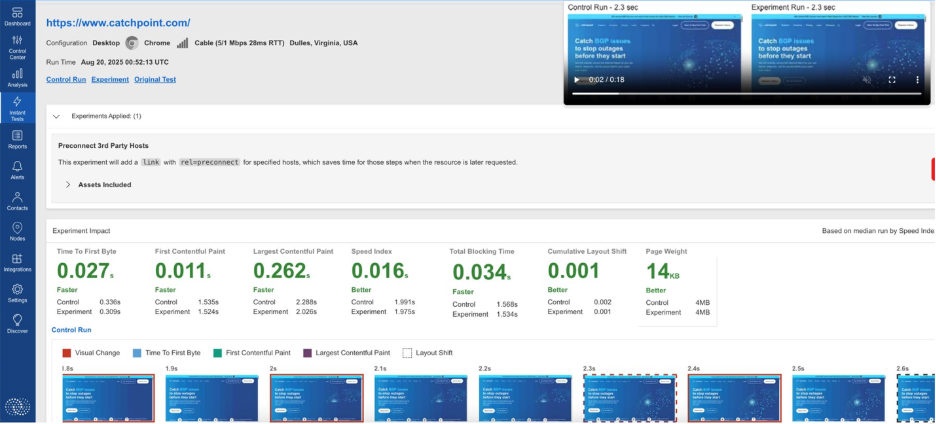Click the Chrome browser icon
936x424 pixels.
click(133, 43)
